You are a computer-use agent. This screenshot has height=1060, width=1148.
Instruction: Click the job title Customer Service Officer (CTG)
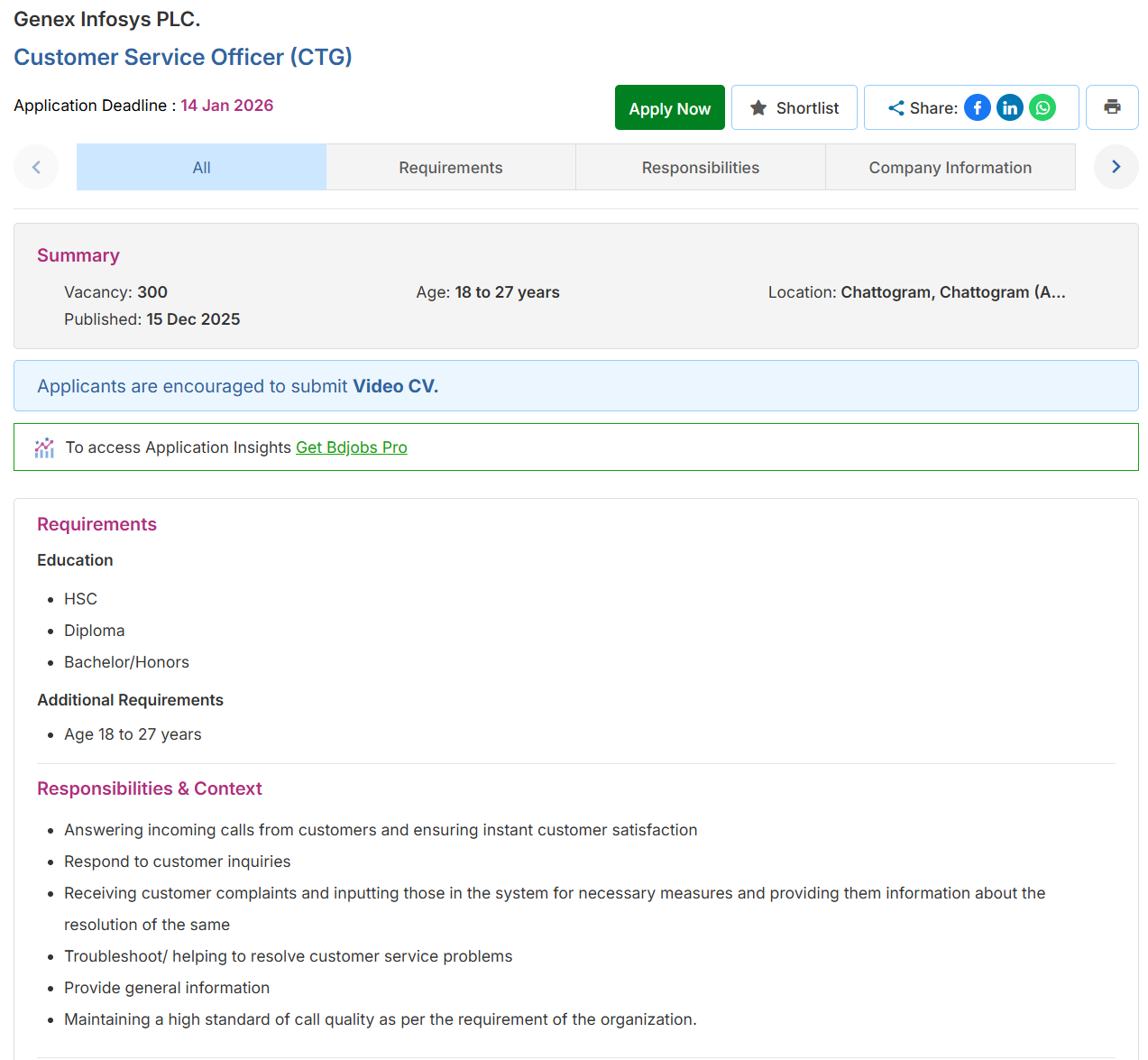coord(183,57)
